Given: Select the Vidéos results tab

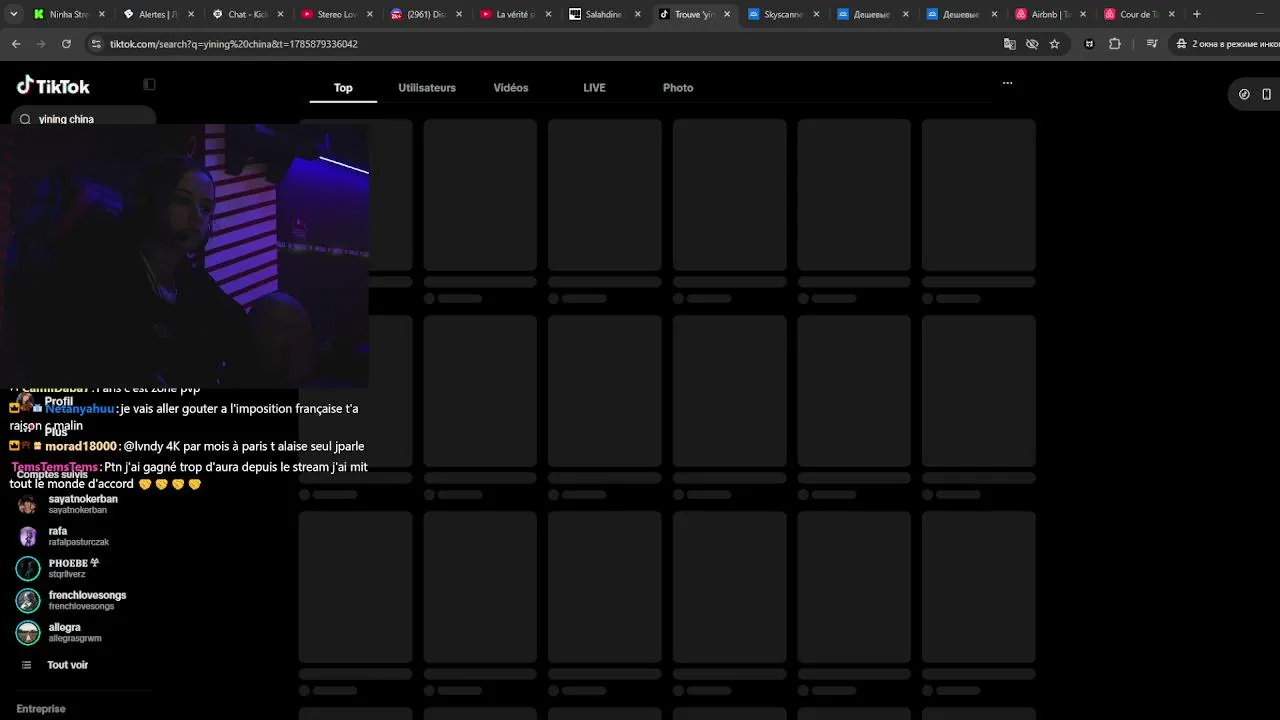Looking at the screenshot, I should (x=511, y=88).
